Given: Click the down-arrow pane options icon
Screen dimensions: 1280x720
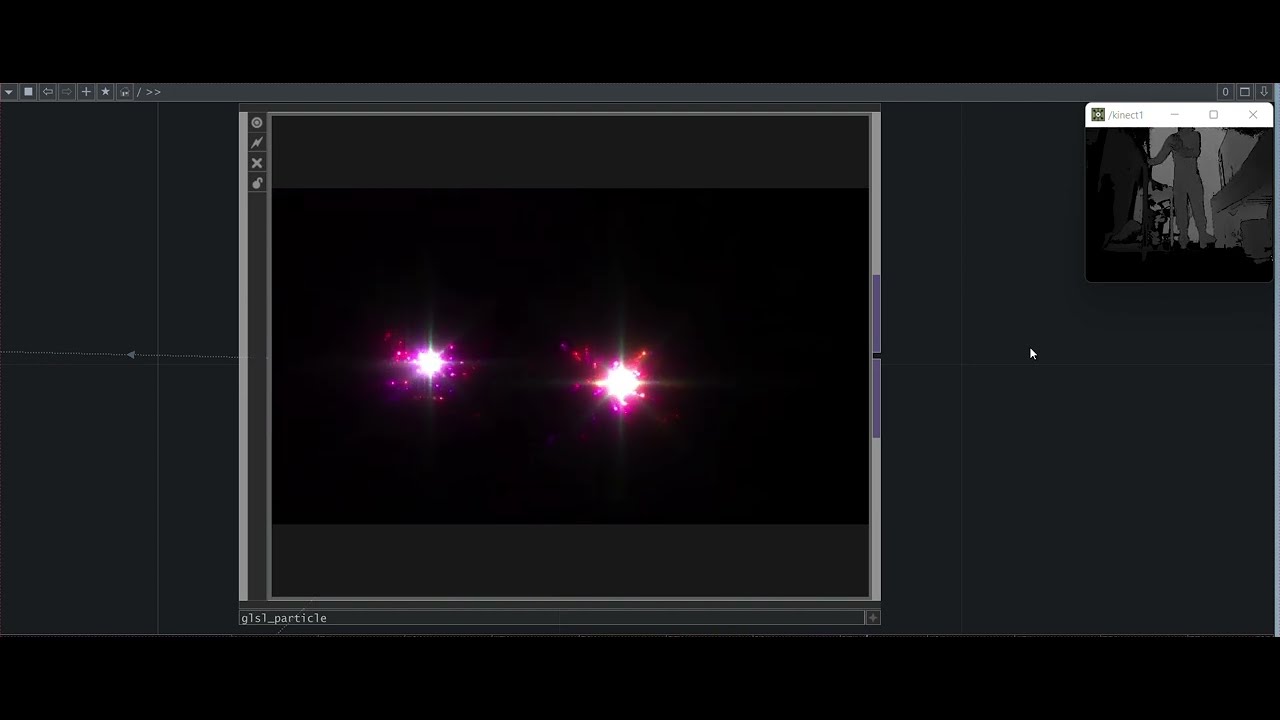Looking at the screenshot, I should pyautogui.click(x=1264, y=92).
